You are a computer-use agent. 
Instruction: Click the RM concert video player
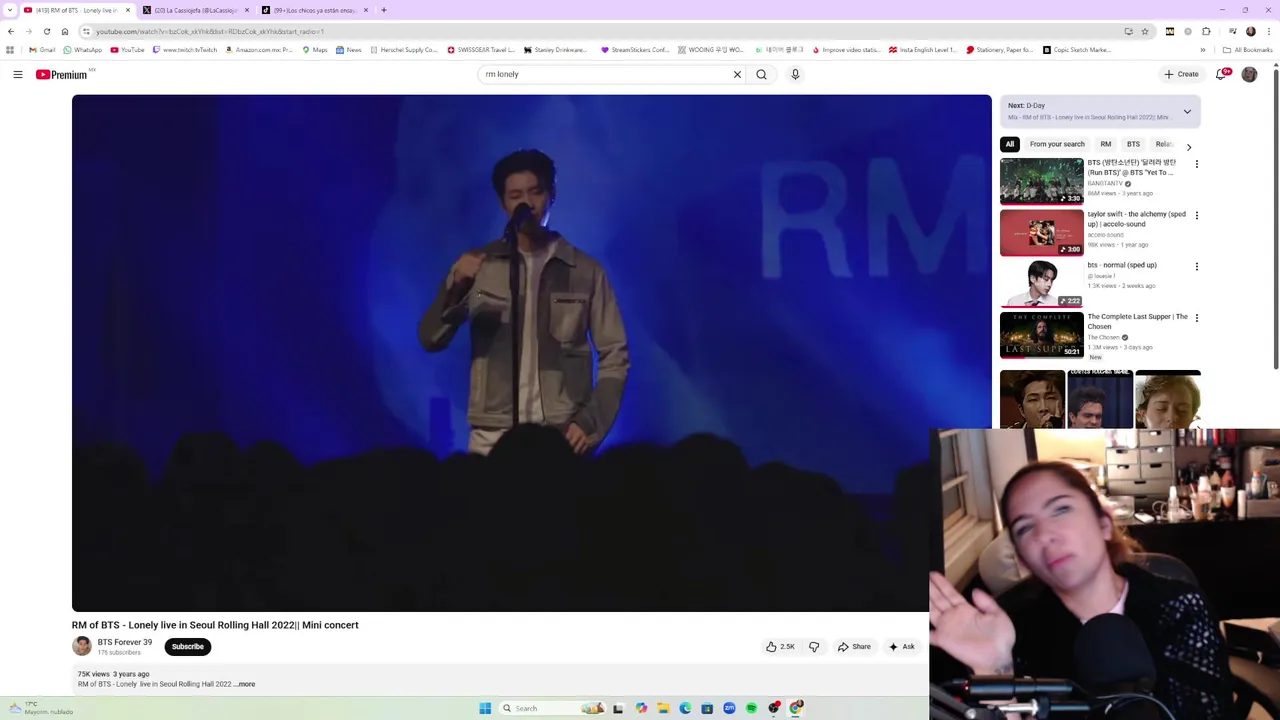[x=531, y=353]
